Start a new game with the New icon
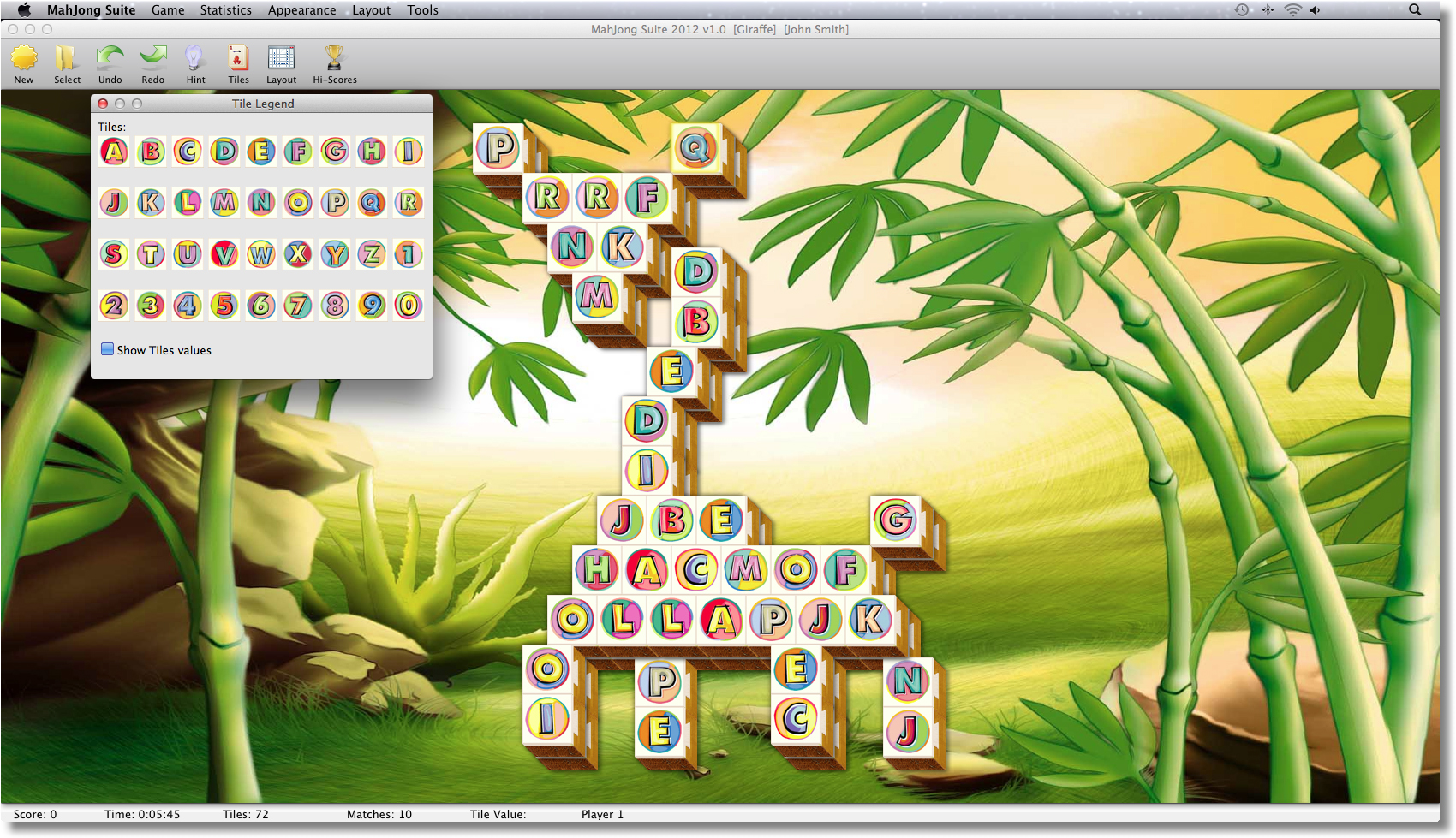Screen dimensions: 1456x838 pos(24,62)
